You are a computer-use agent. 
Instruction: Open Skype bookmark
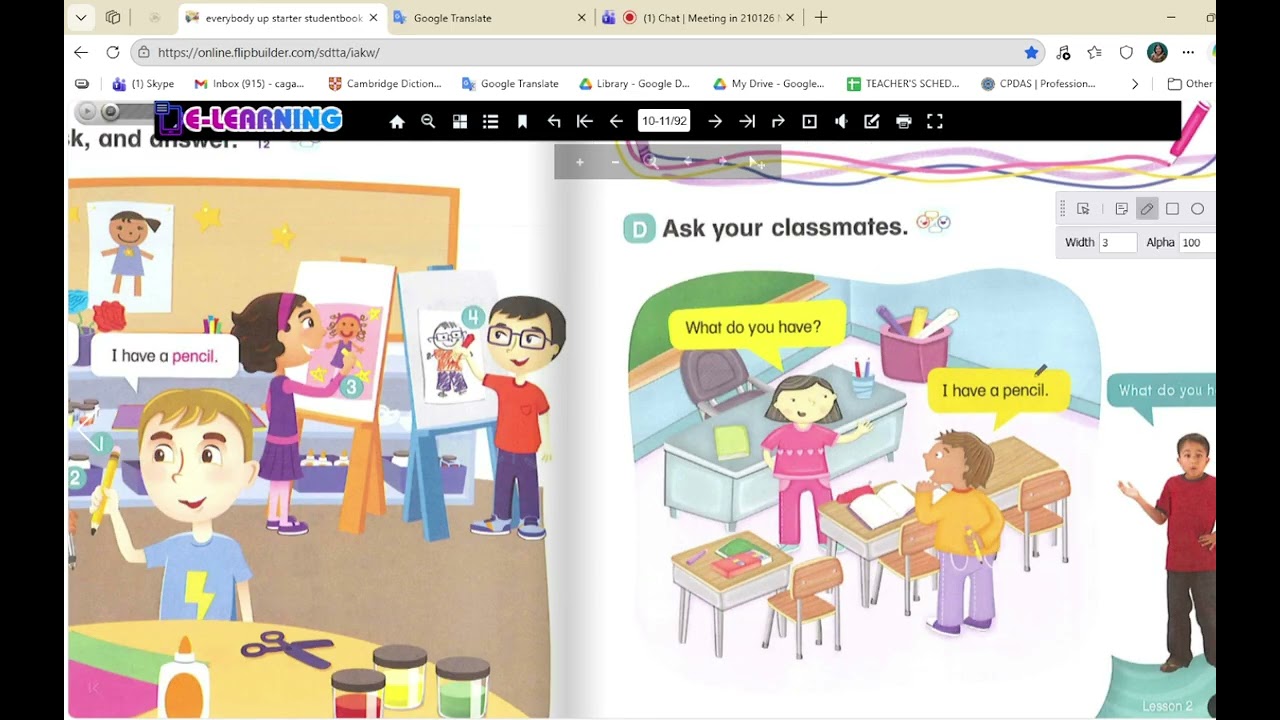coord(143,84)
